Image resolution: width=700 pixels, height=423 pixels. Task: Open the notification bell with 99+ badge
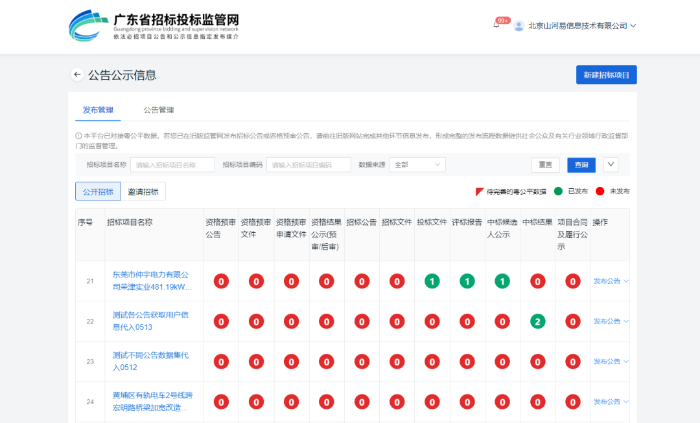point(498,25)
